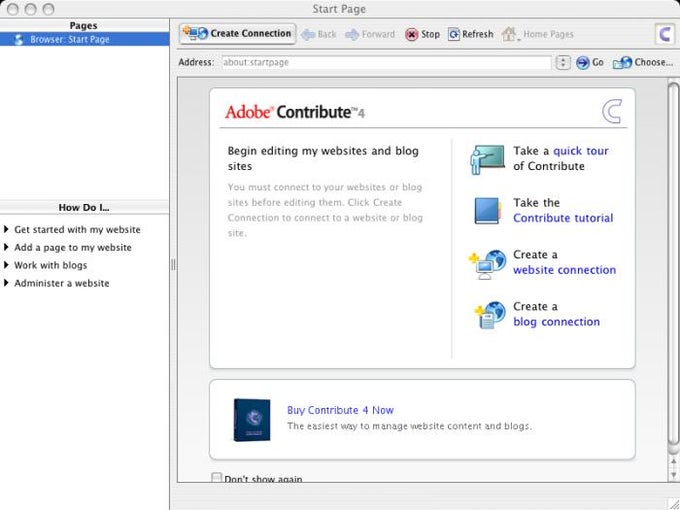
Task: Open the Contribute tutorial link
Action: pyautogui.click(x=563, y=218)
